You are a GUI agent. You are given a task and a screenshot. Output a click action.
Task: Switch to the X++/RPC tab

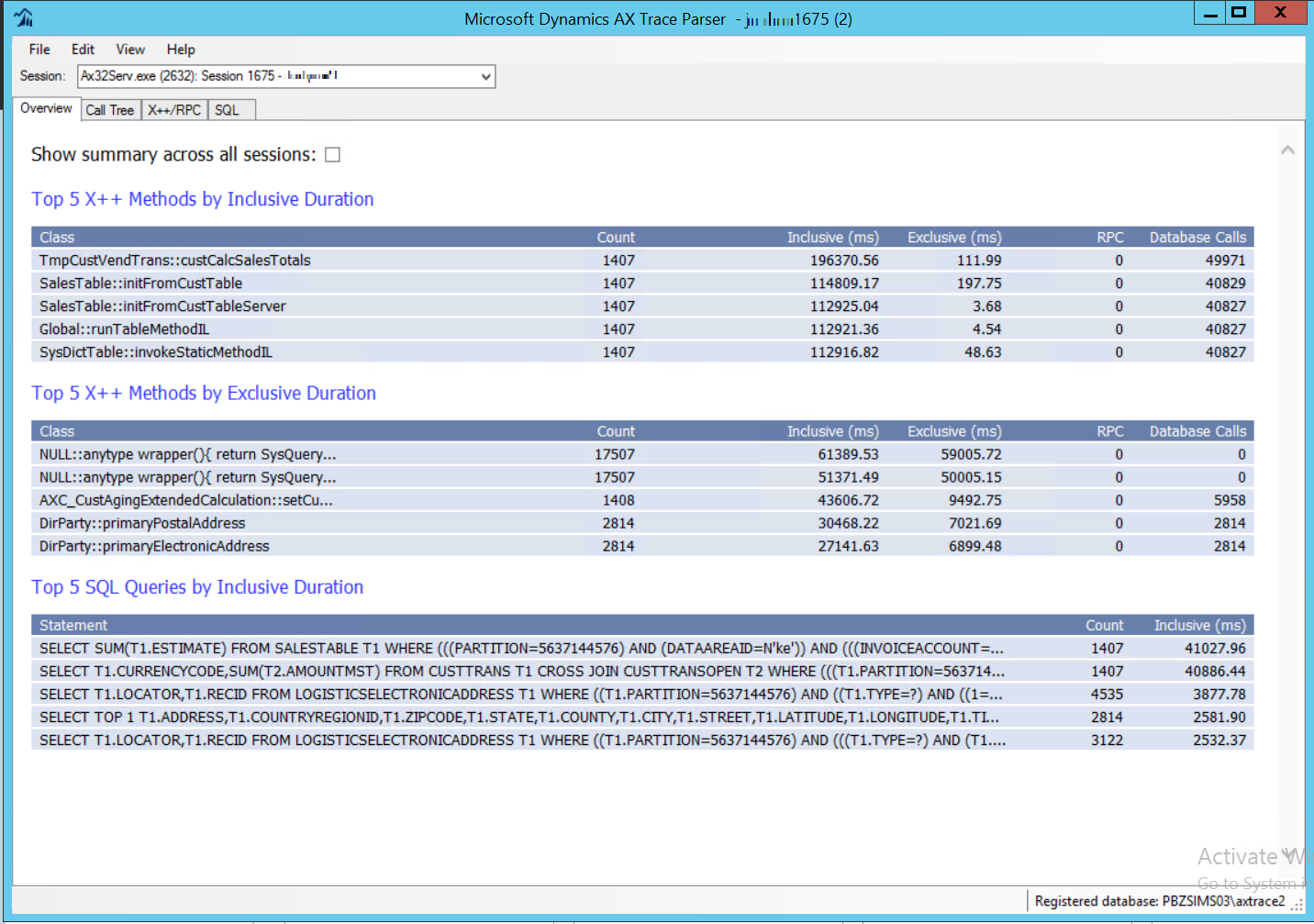pos(174,110)
